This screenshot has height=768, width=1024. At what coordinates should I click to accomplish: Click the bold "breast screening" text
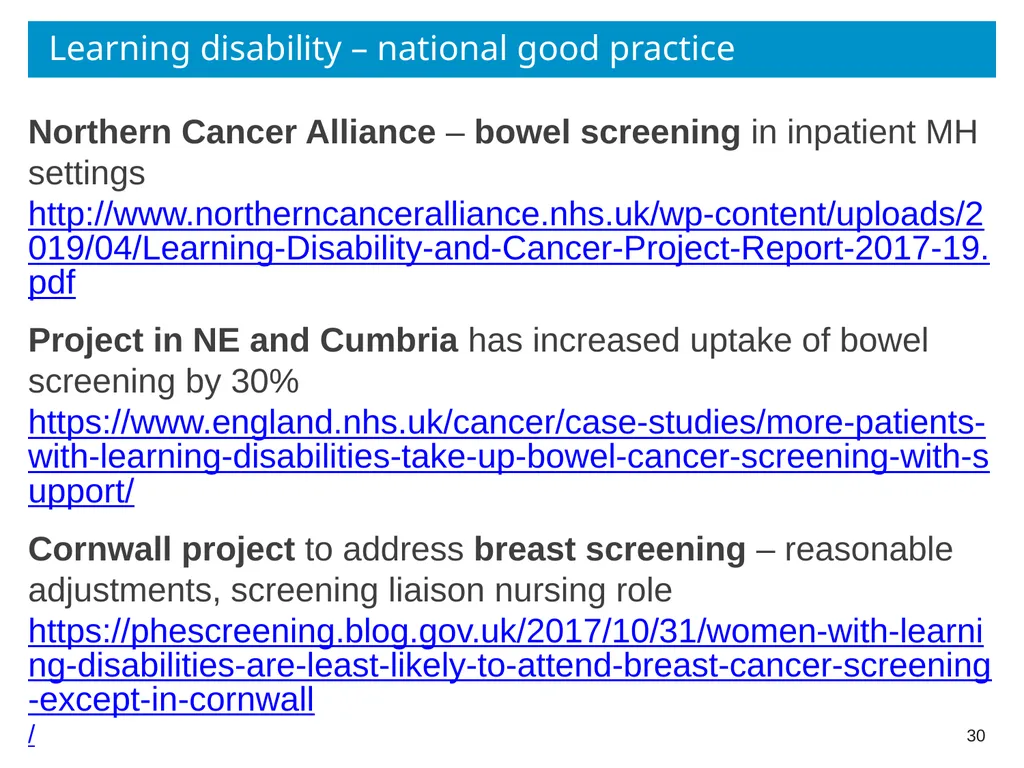pos(609,550)
